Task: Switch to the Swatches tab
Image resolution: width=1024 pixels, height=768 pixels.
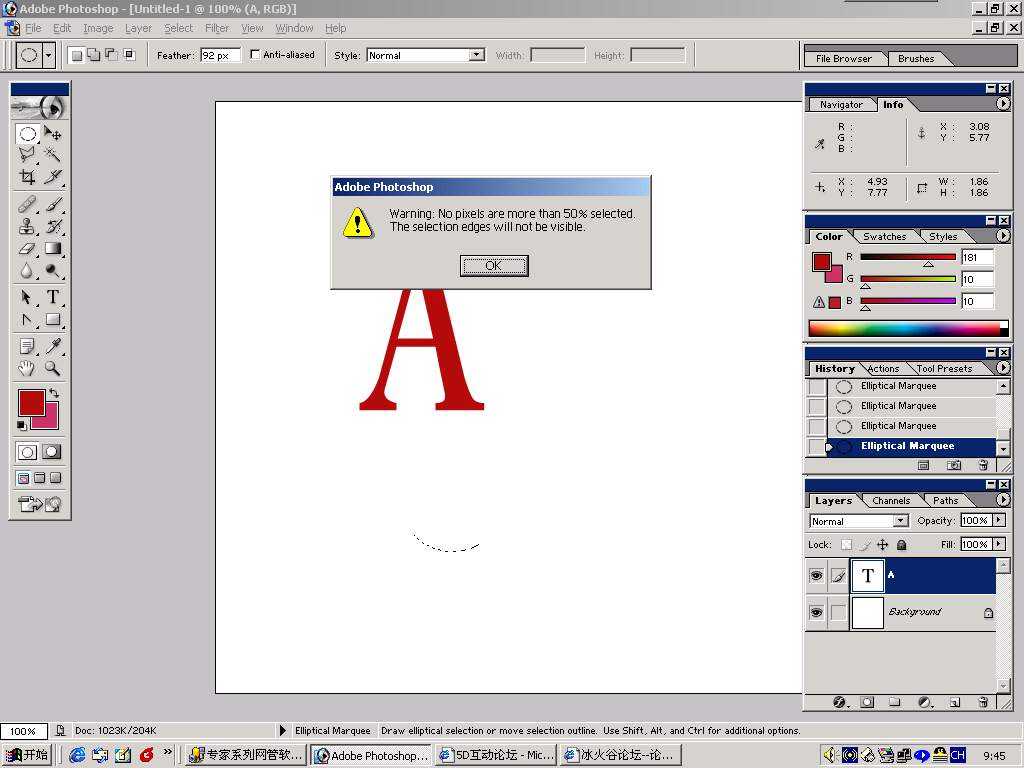Action: (x=884, y=236)
